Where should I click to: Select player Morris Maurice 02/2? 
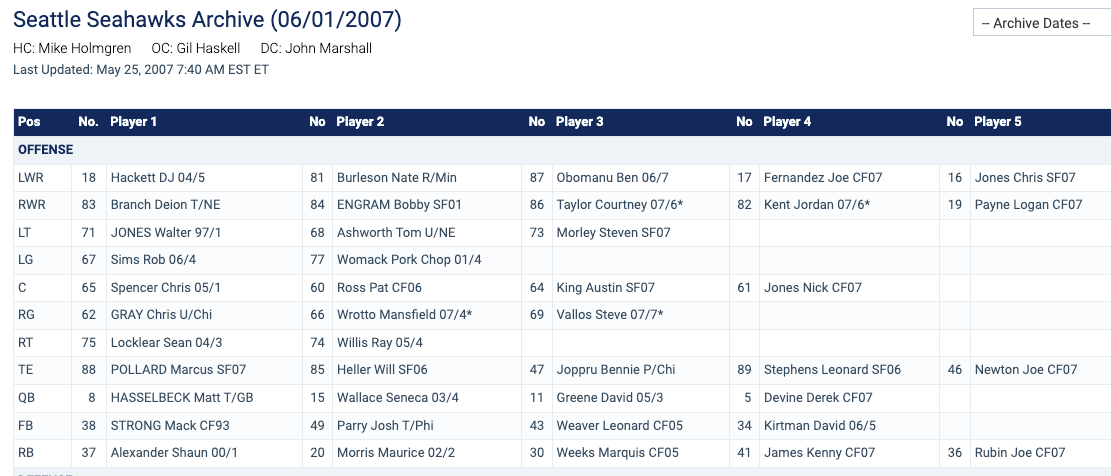395,453
